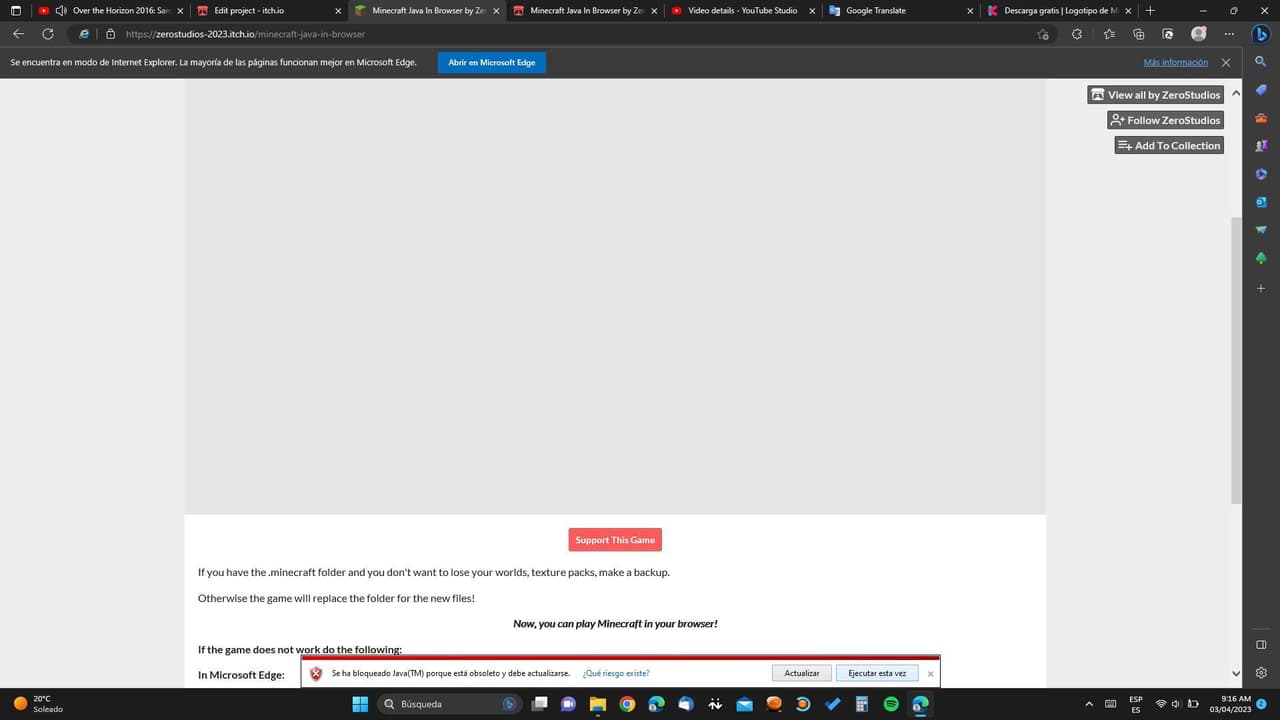This screenshot has height=720, width=1280.
Task: Click the taskbar Búsqueda search box
Action: click(x=450, y=704)
